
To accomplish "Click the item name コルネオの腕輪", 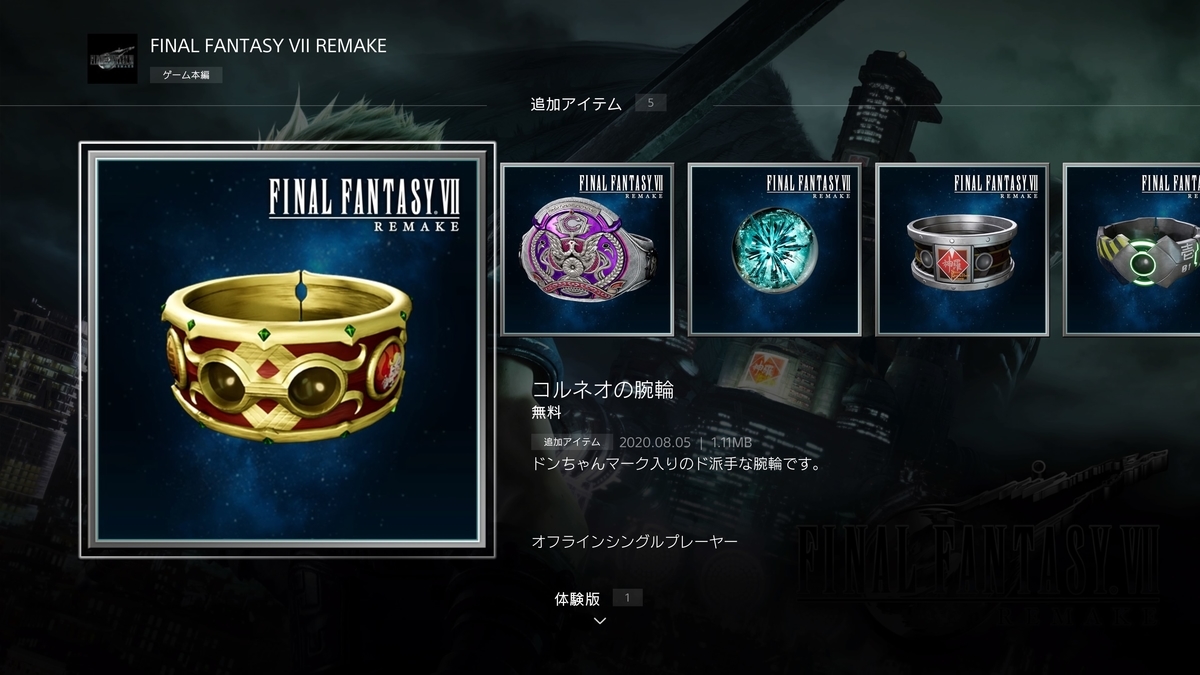I will click(603, 390).
